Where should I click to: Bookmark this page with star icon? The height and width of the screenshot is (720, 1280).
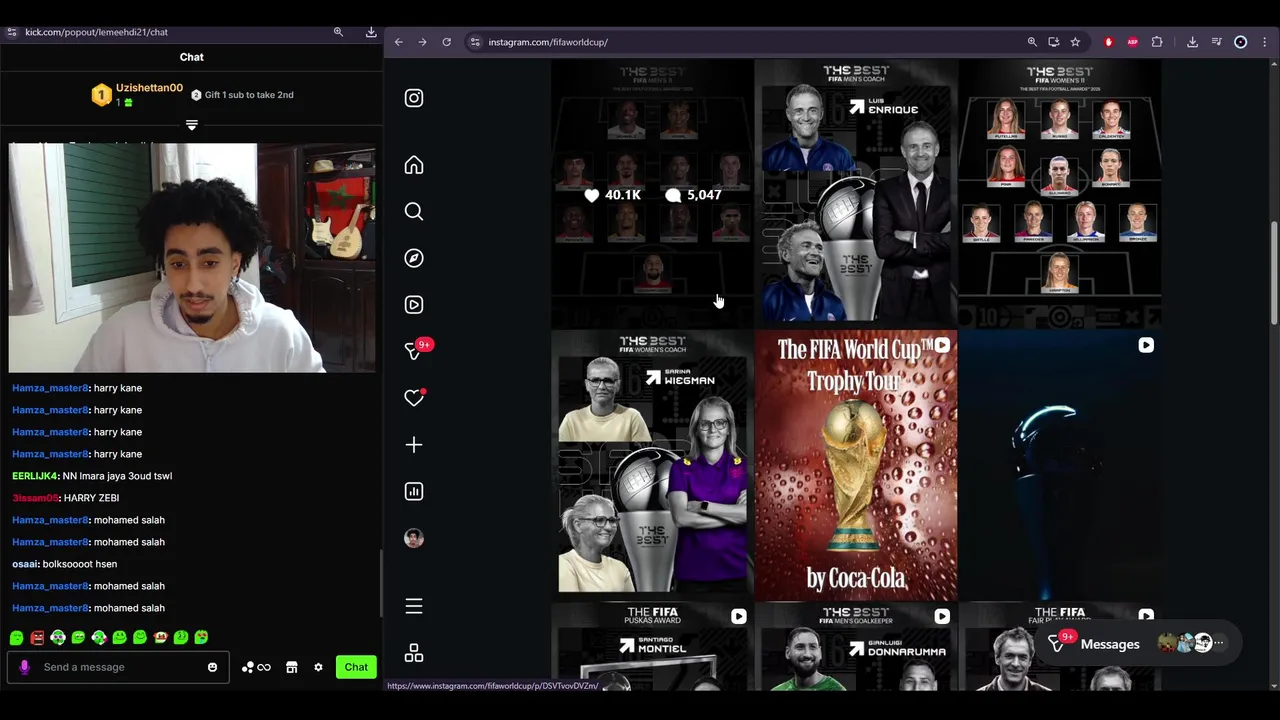1075,42
